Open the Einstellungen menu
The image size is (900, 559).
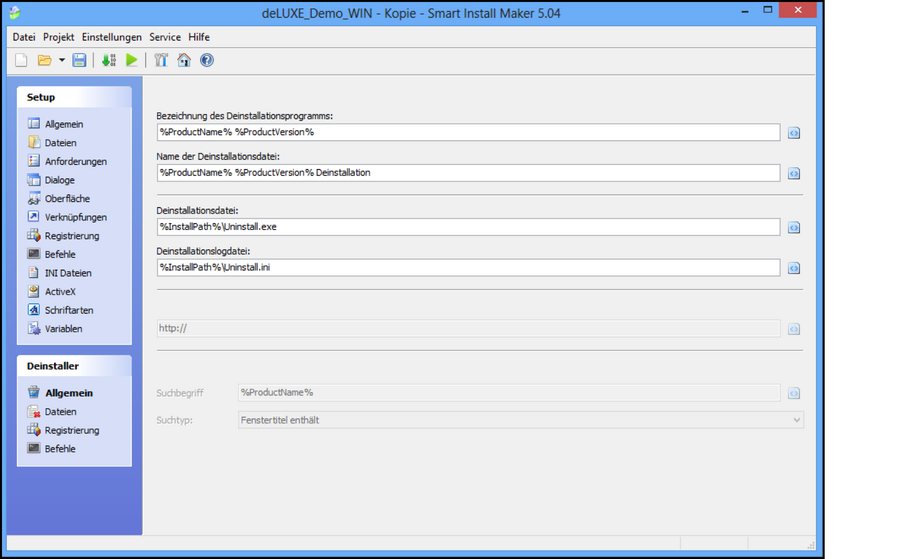click(111, 37)
